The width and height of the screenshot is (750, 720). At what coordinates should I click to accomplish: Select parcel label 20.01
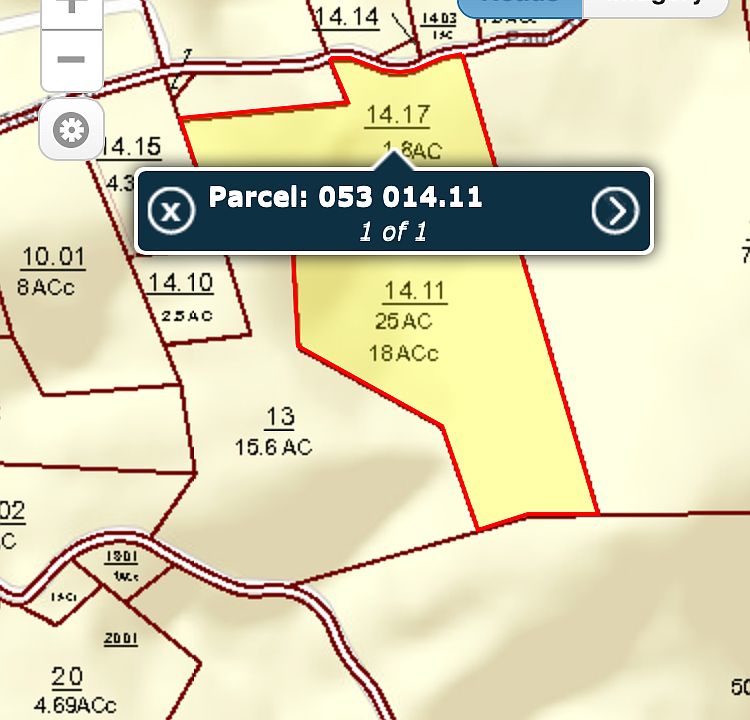(x=121, y=639)
